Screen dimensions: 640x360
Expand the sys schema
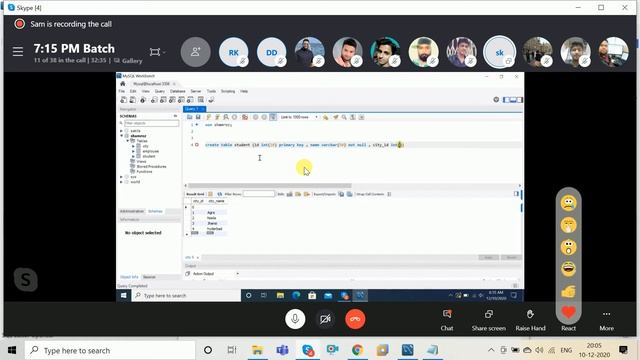pos(121,177)
